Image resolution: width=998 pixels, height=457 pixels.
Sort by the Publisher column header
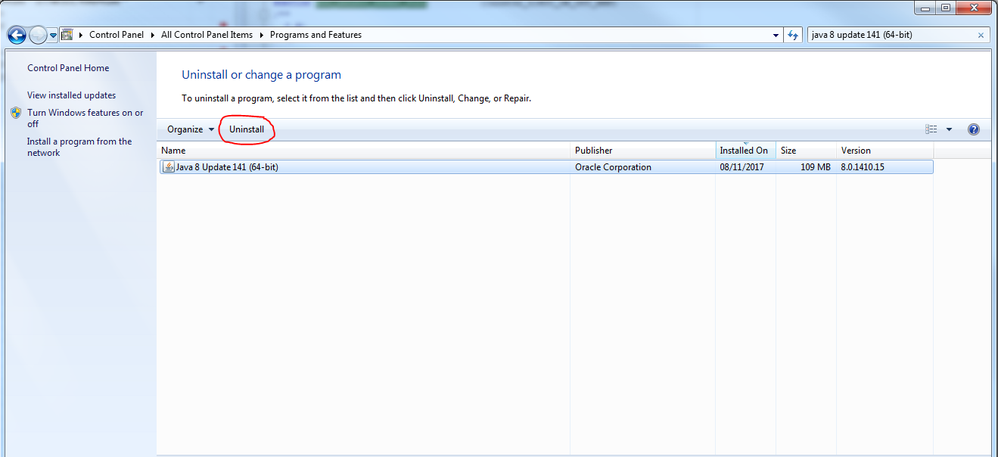643,151
